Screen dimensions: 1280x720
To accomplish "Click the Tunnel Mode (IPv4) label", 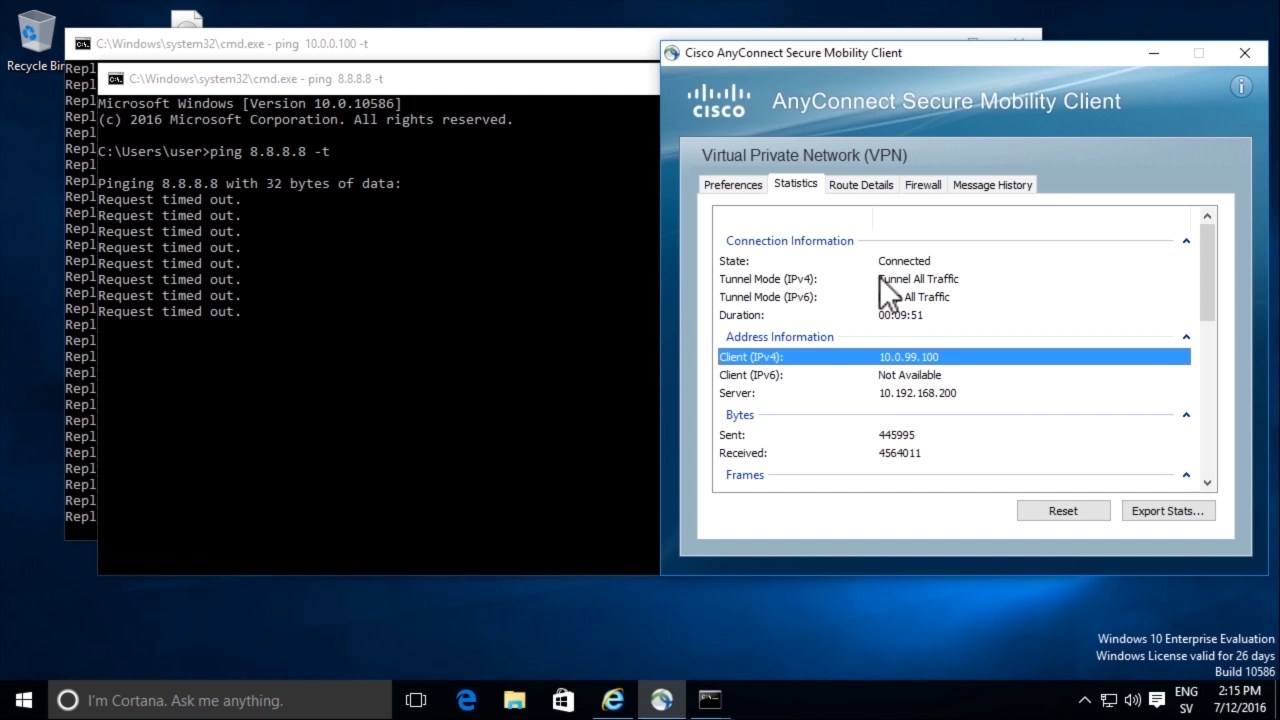I will point(768,279).
